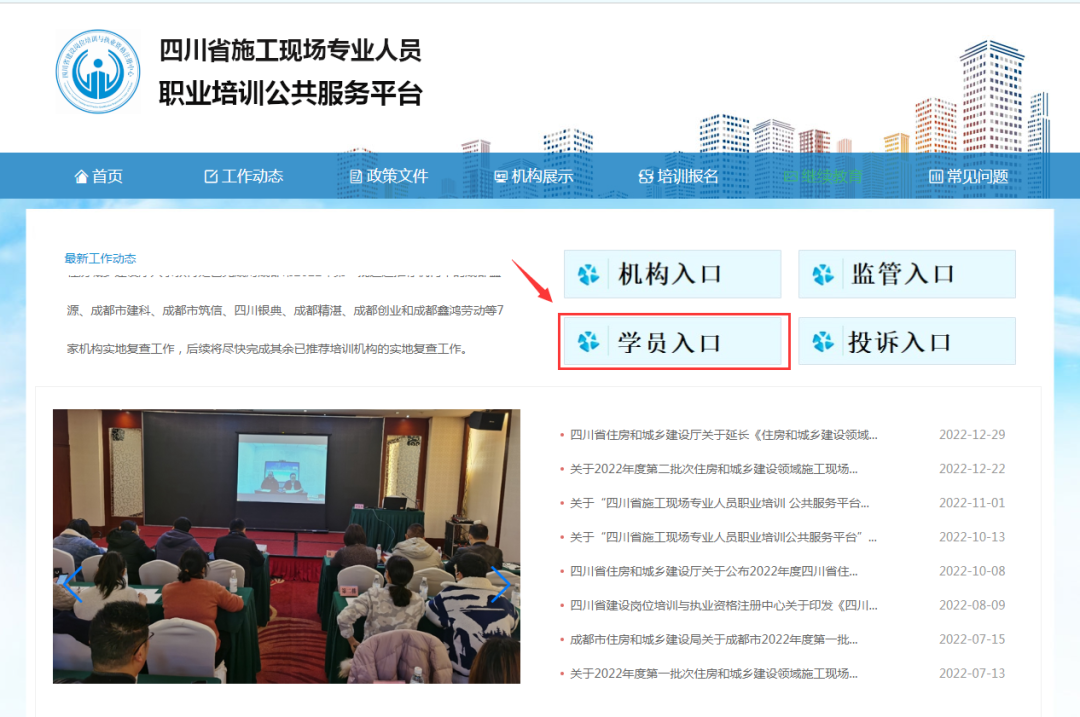Click the platform logo in the header
Screen dimensions: 1080x717
click(x=97, y=72)
